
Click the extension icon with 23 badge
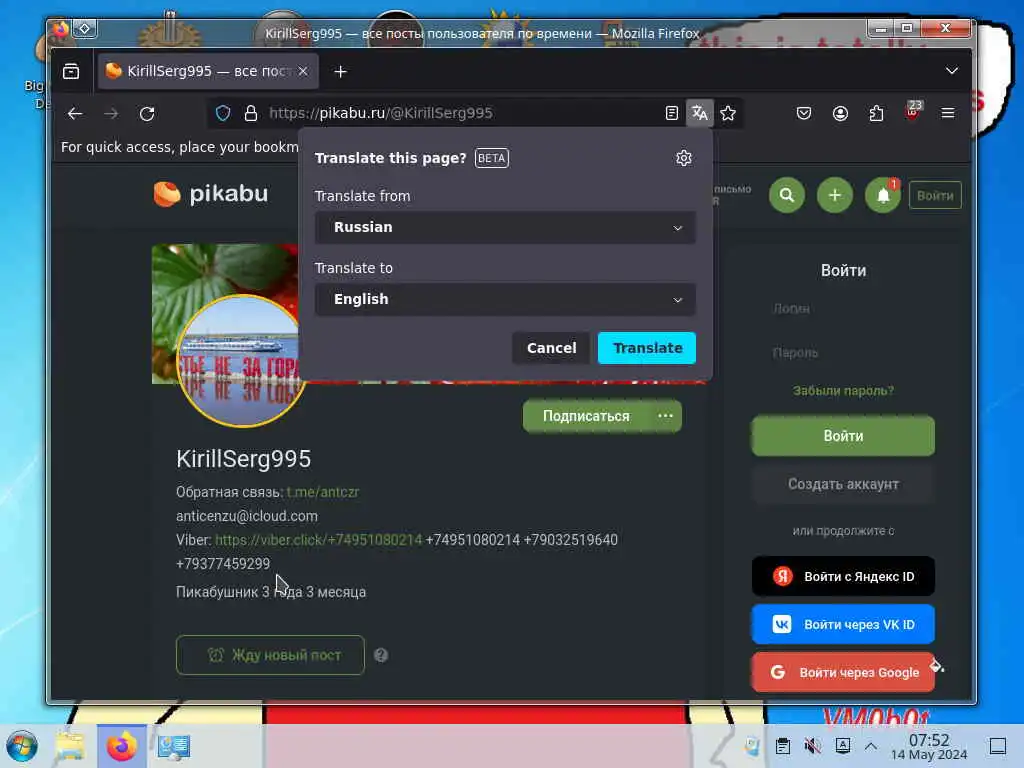(913, 112)
